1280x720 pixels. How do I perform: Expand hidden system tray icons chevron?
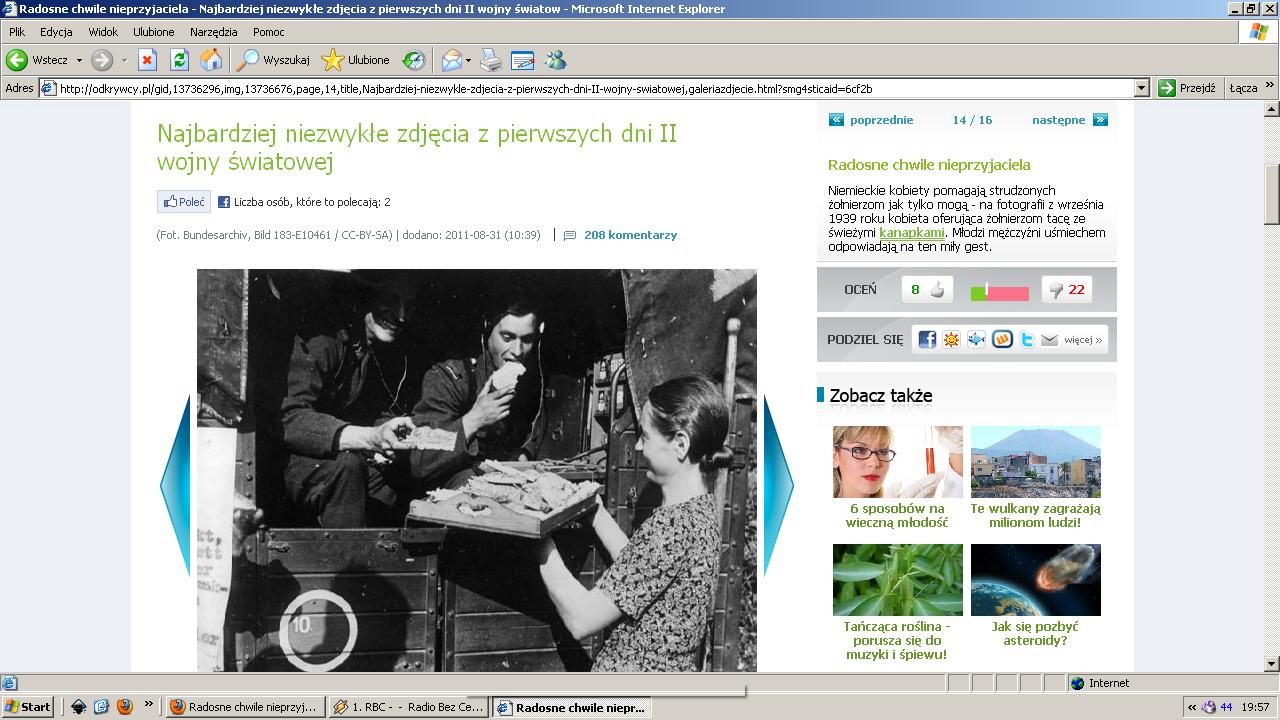click(1192, 707)
